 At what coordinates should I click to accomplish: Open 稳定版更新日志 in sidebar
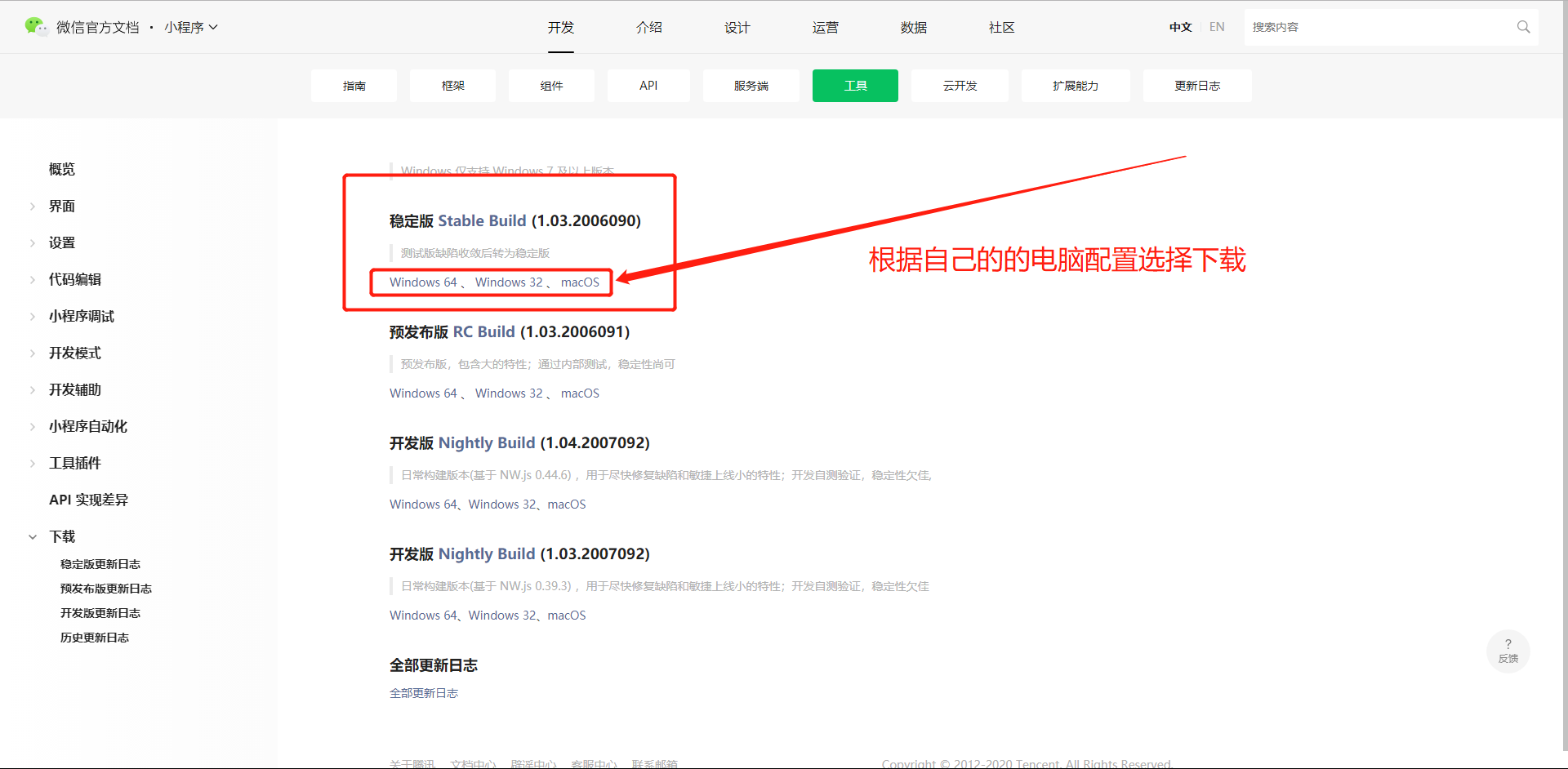click(100, 564)
